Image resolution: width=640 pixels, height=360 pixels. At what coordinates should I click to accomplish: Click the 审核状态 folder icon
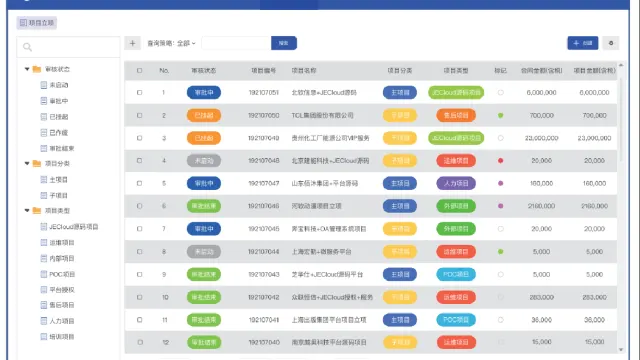(x=37, y=69)
